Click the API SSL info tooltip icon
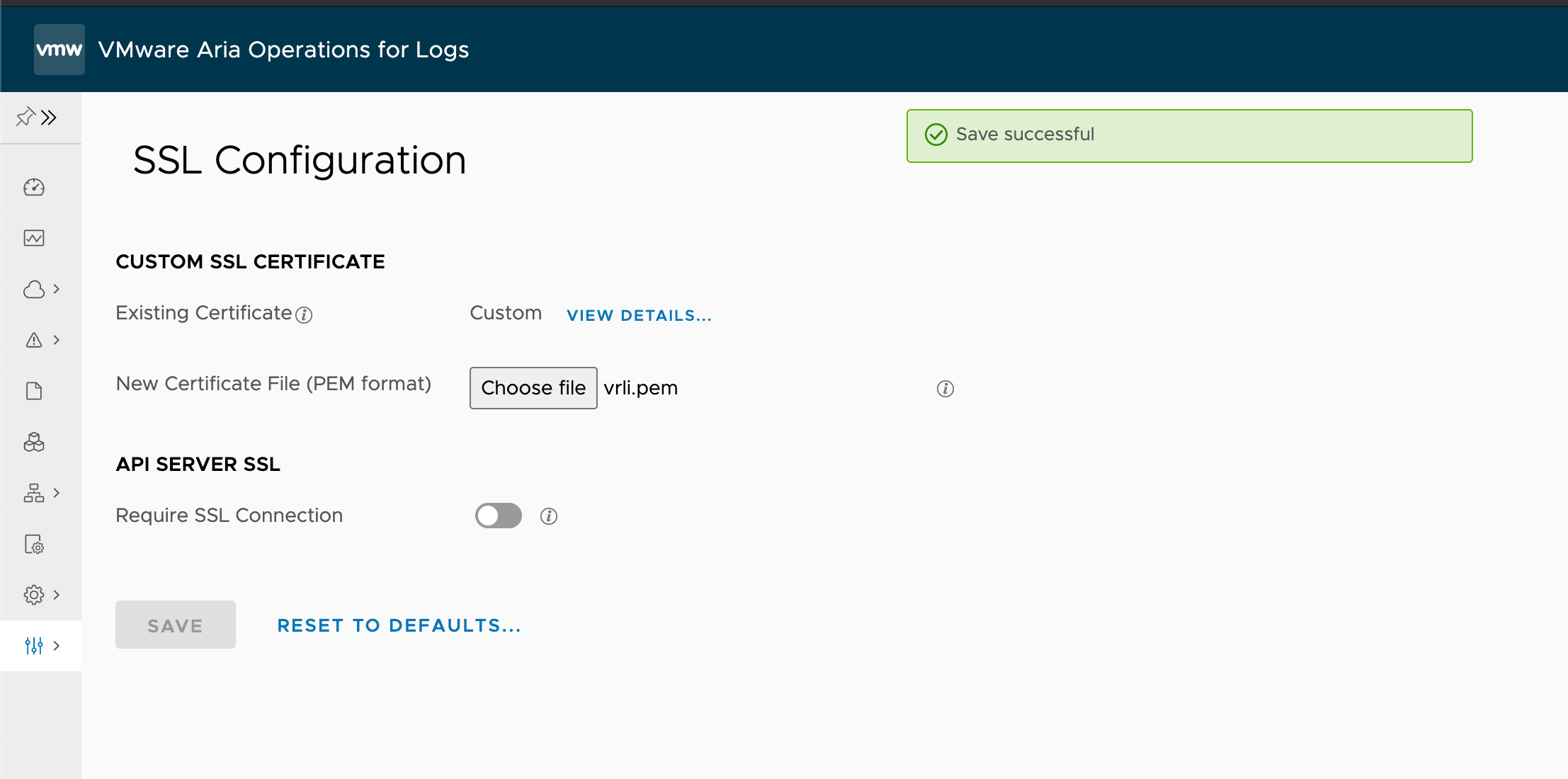This screenshot has width=1568, height=779. (x=549, y=516)
